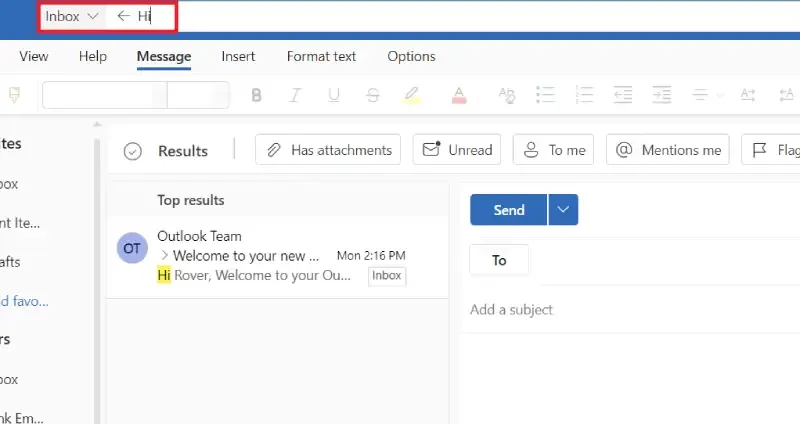Click the format painter icon

[14, 94]
